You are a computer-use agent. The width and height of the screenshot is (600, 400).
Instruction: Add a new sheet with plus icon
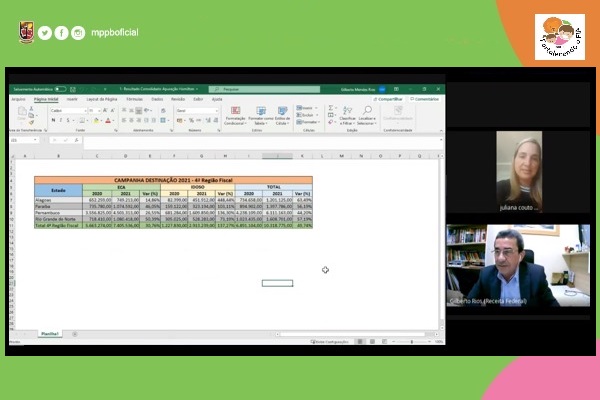(75, 334)
